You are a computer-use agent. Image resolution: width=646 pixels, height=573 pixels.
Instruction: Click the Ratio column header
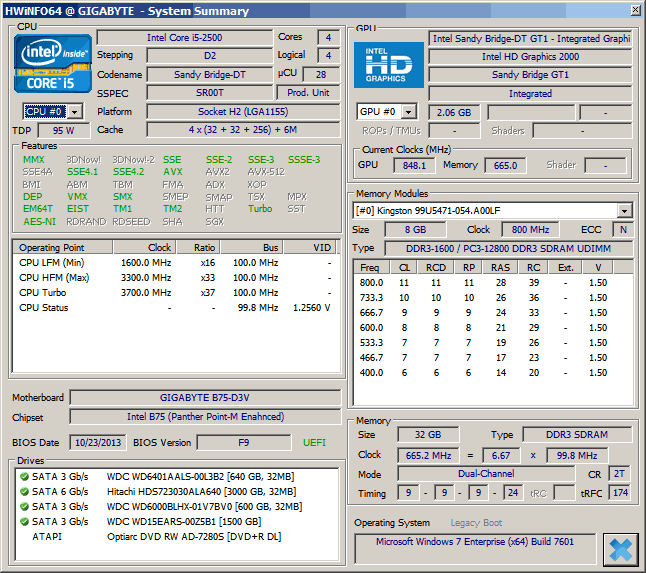click(x=198, y=248)
